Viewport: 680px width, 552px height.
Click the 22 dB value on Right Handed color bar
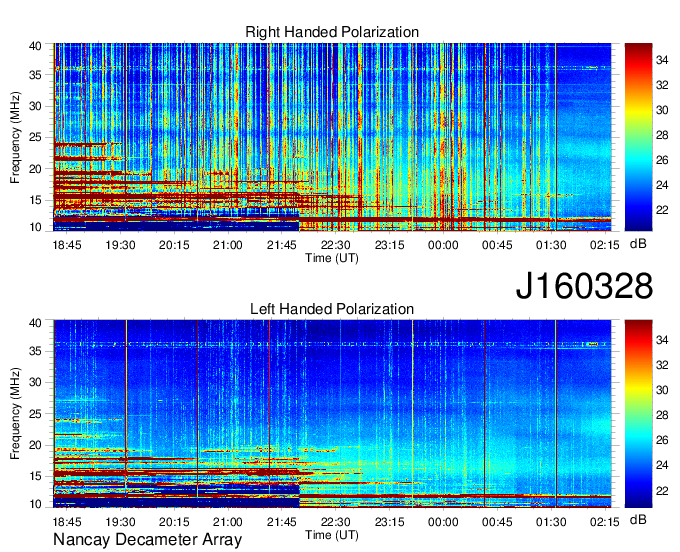662,210
